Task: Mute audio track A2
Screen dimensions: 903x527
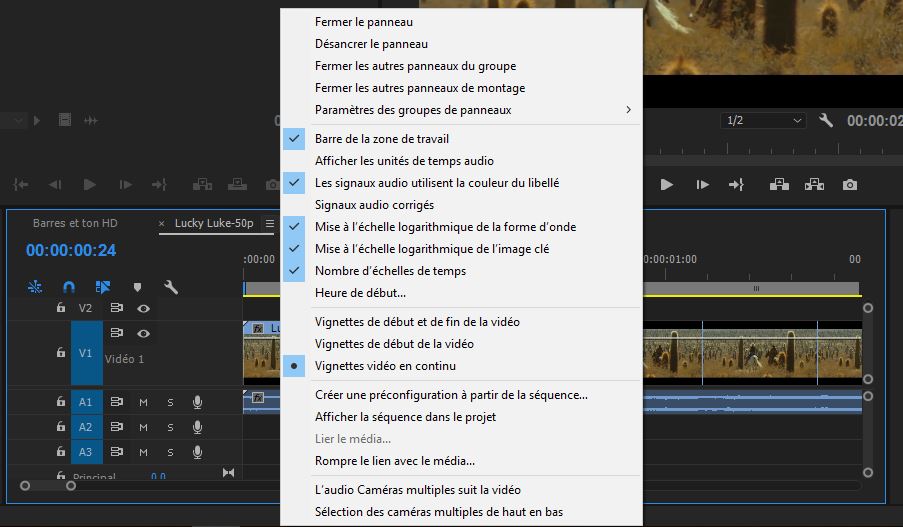Action: 143,427
